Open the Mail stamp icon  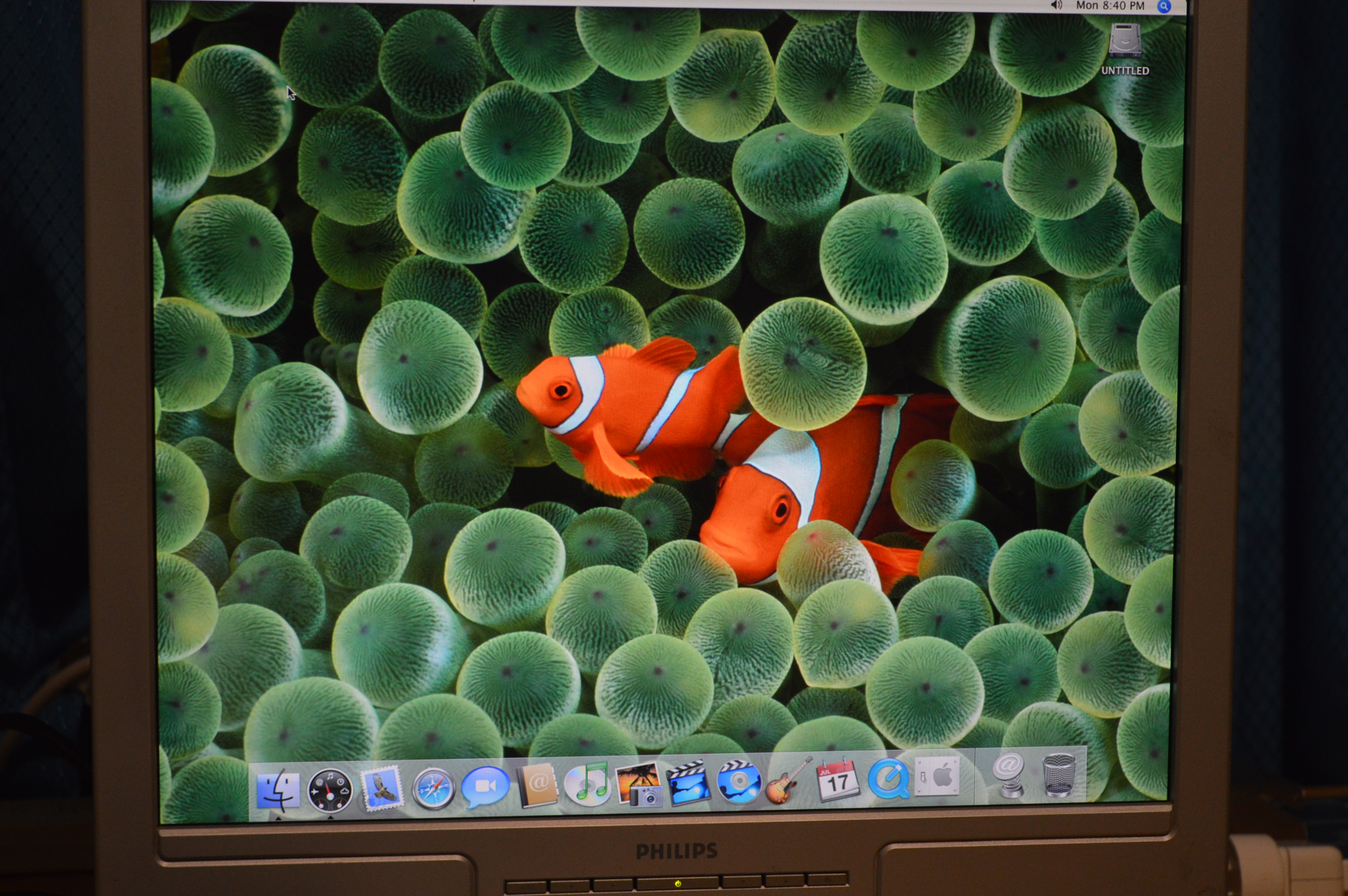click(x=382, y=788)
